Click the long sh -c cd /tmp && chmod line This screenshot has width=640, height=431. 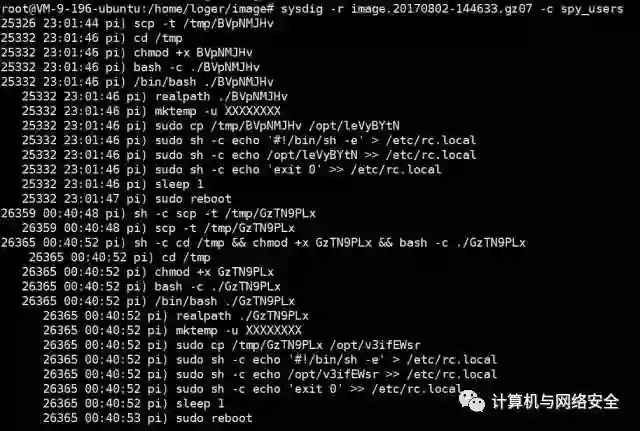point(263,243)
